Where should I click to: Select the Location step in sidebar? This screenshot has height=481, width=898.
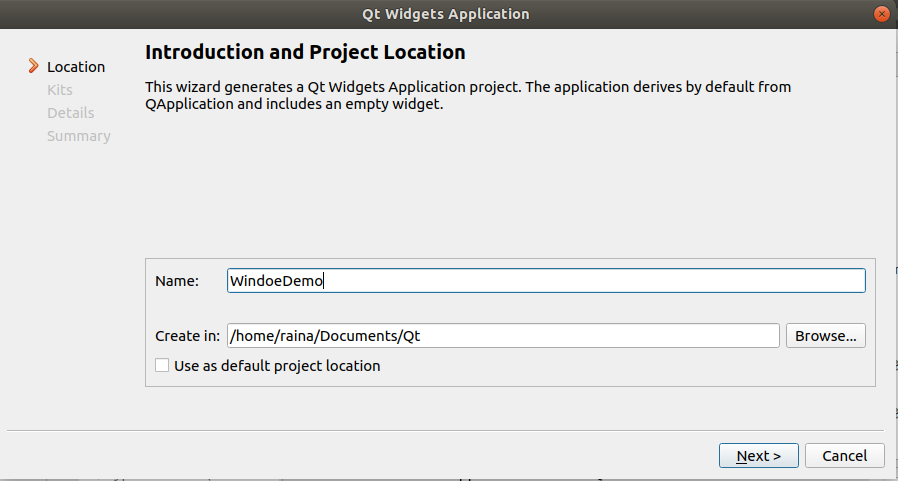pos(76,67)
